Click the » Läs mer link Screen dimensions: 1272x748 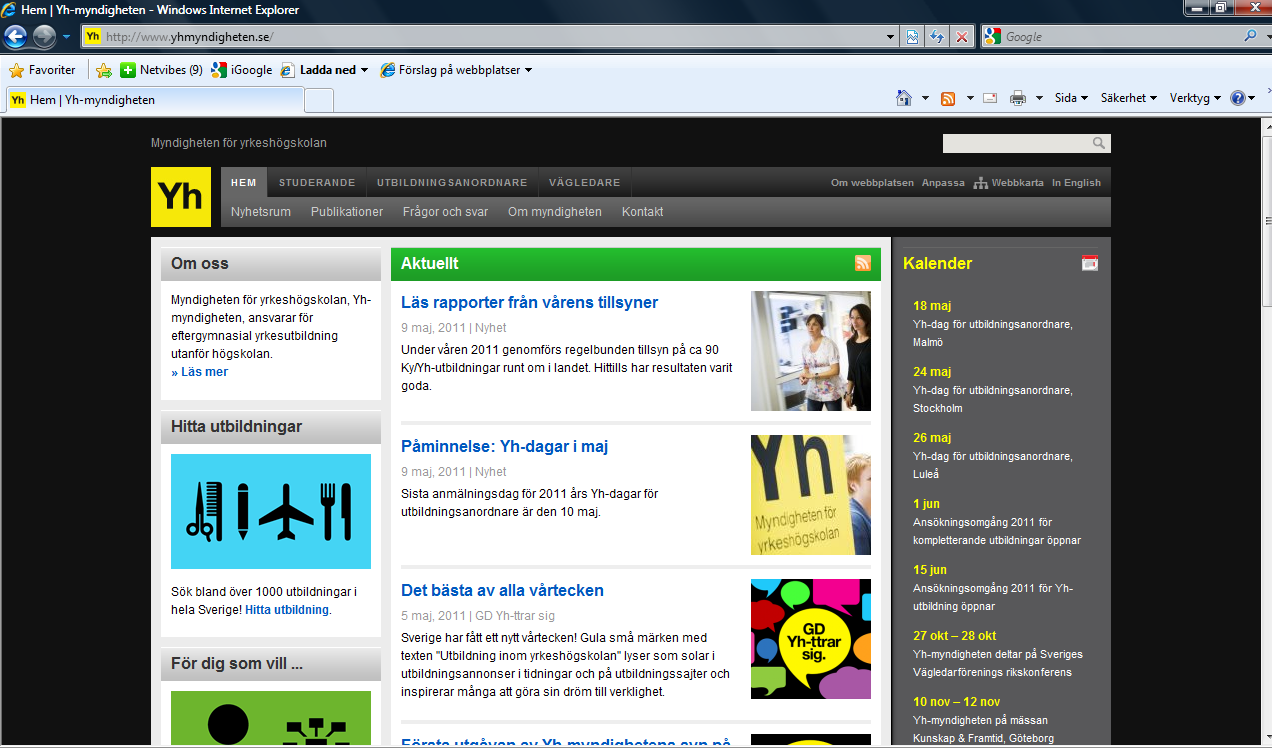[200, 372]
